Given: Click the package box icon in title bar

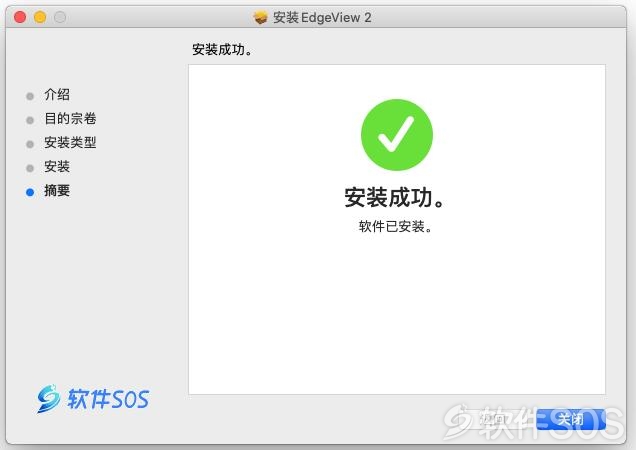Looking at the screenshot, I should click(260, 17).
